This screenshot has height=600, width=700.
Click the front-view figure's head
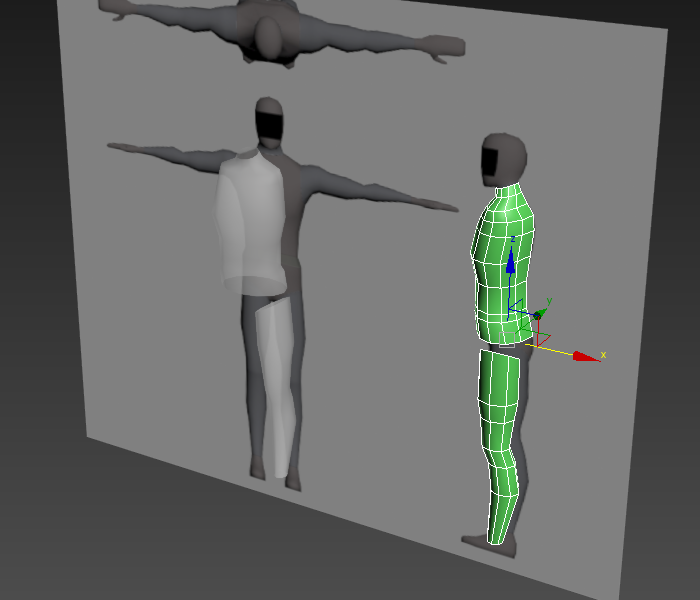(x=269, y=122)
